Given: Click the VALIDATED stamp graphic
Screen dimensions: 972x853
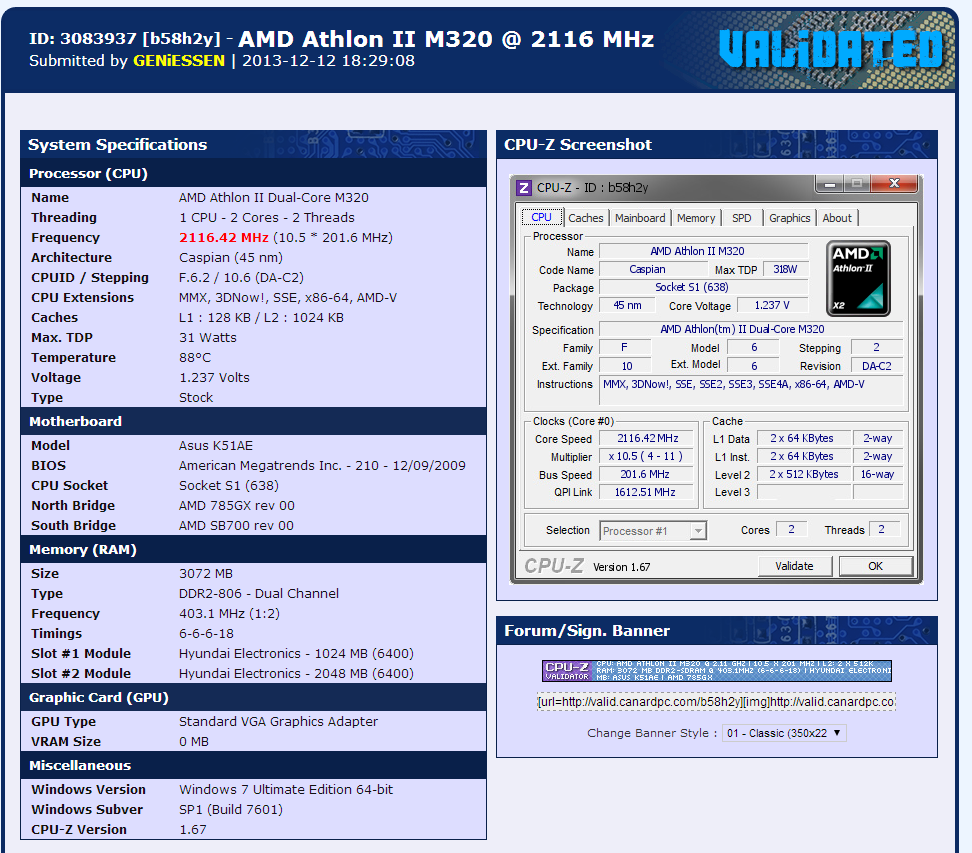Looking at the screenshot, I should click(831, 48).
